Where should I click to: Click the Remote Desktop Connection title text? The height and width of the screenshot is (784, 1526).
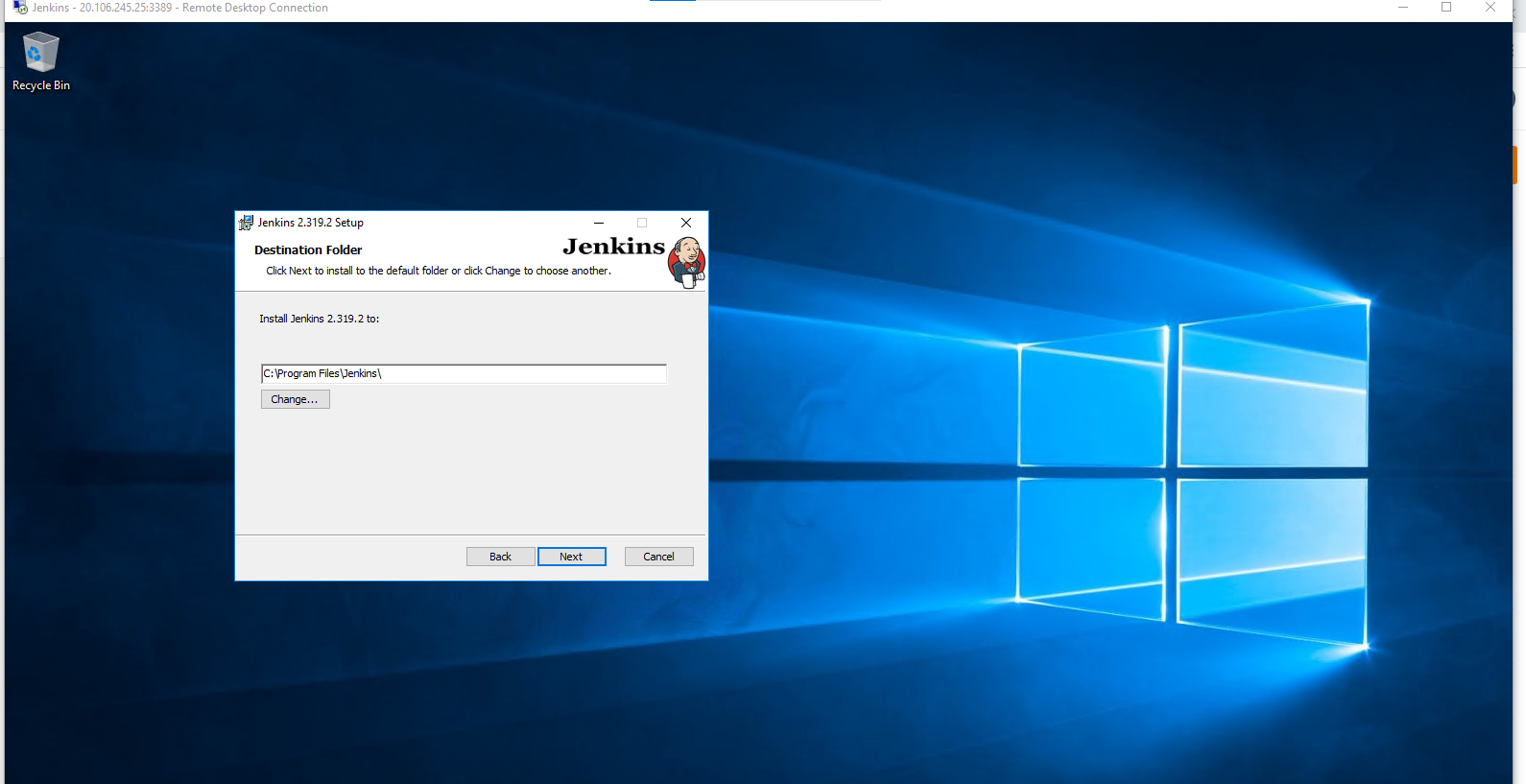(x=180, y=8)
